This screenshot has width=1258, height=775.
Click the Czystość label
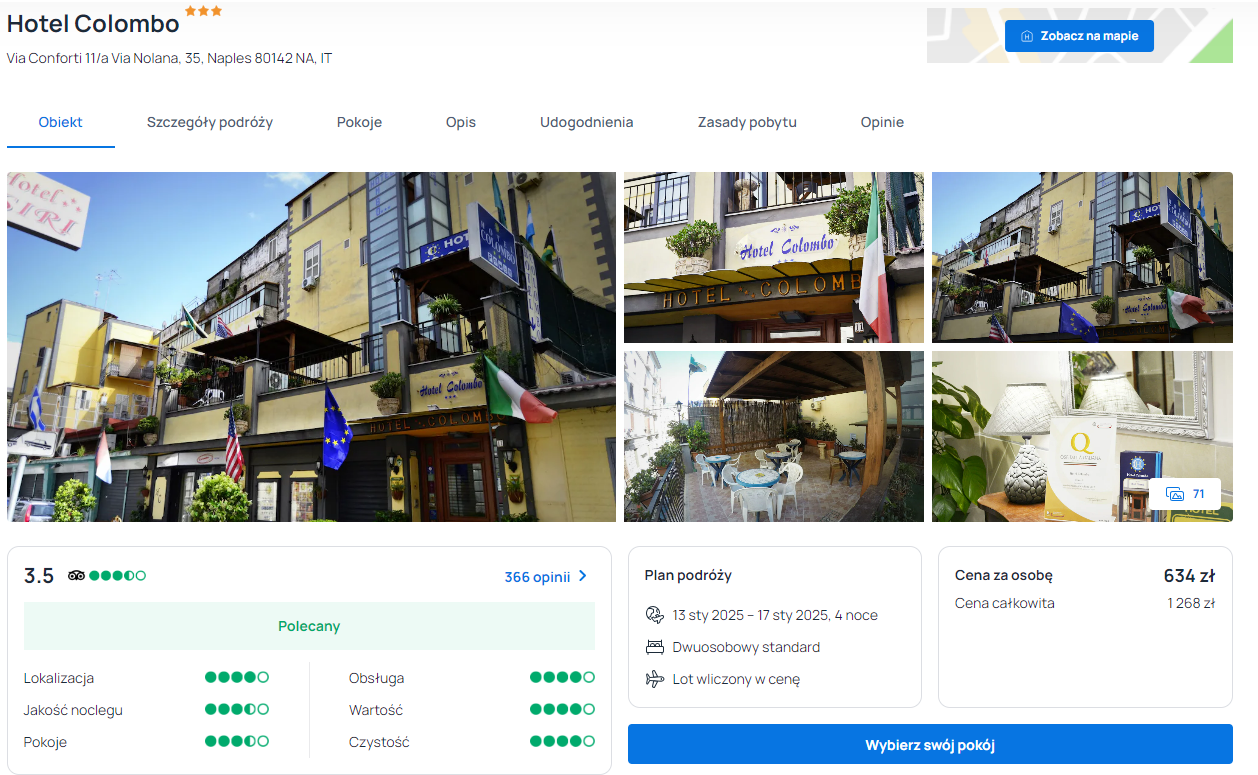[x=379, y=742]
